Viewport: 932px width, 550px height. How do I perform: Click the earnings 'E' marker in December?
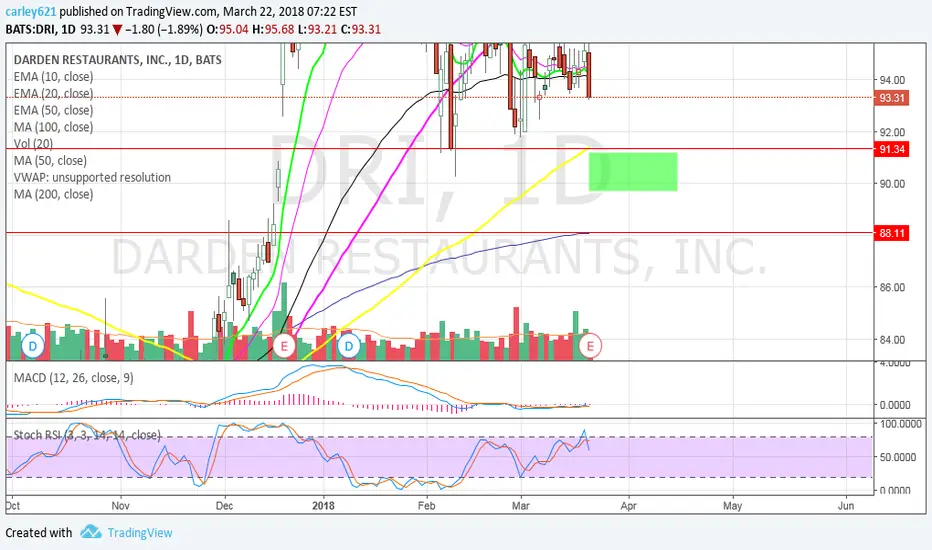(284, 346)
